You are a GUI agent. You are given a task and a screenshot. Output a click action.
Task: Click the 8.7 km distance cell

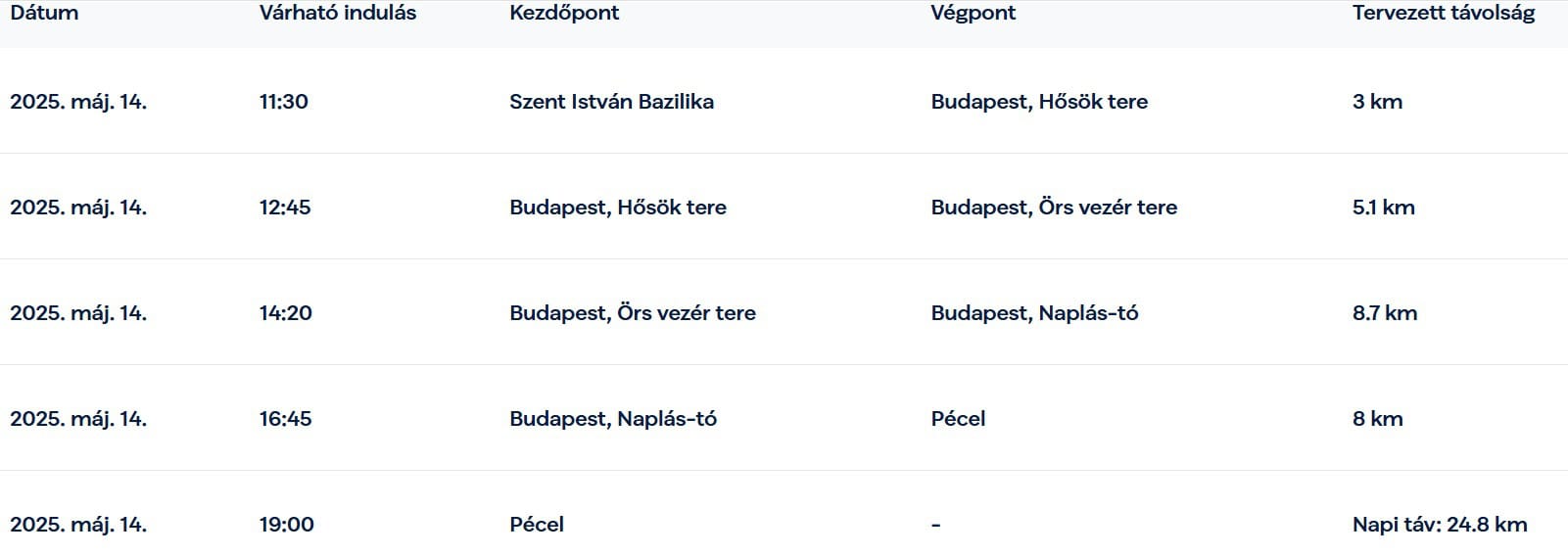click(x=1385, y=313)
